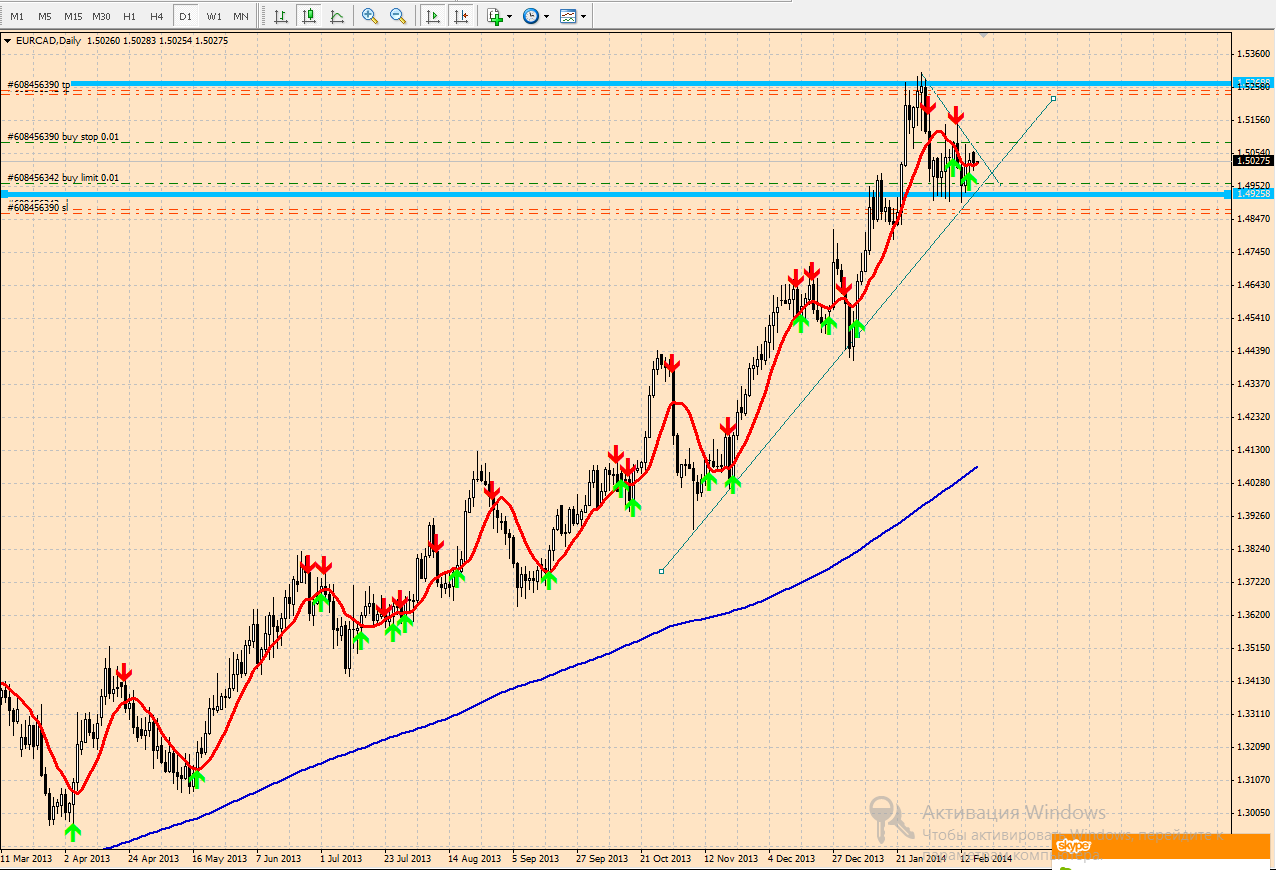Select the '#608456390 sl' order label
The width and height of the screenshot is (1276, 870).
(38, 207)
